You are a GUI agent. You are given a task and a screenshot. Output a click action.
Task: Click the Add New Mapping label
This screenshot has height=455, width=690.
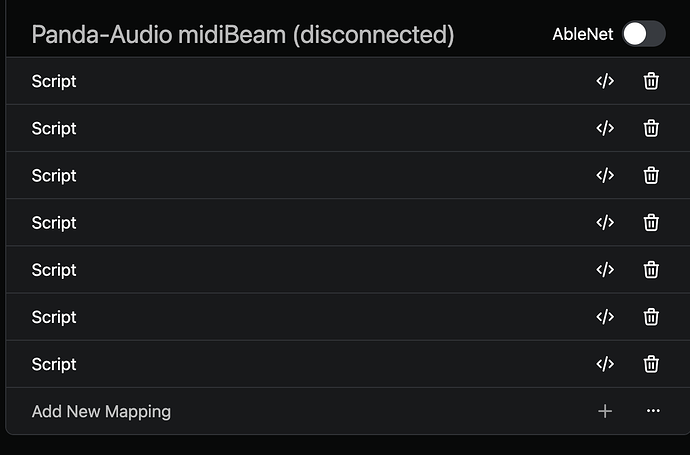point(101,411)
